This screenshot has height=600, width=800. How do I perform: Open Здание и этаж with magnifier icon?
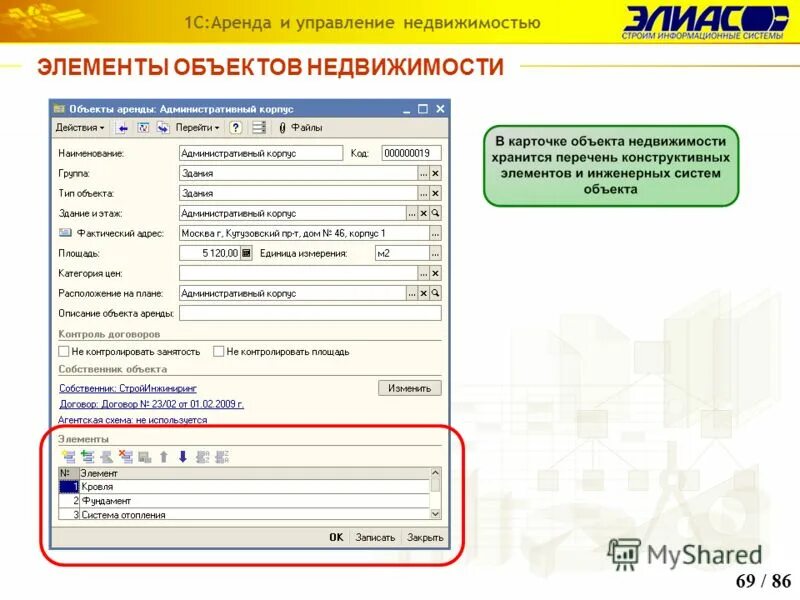point(435,213)
